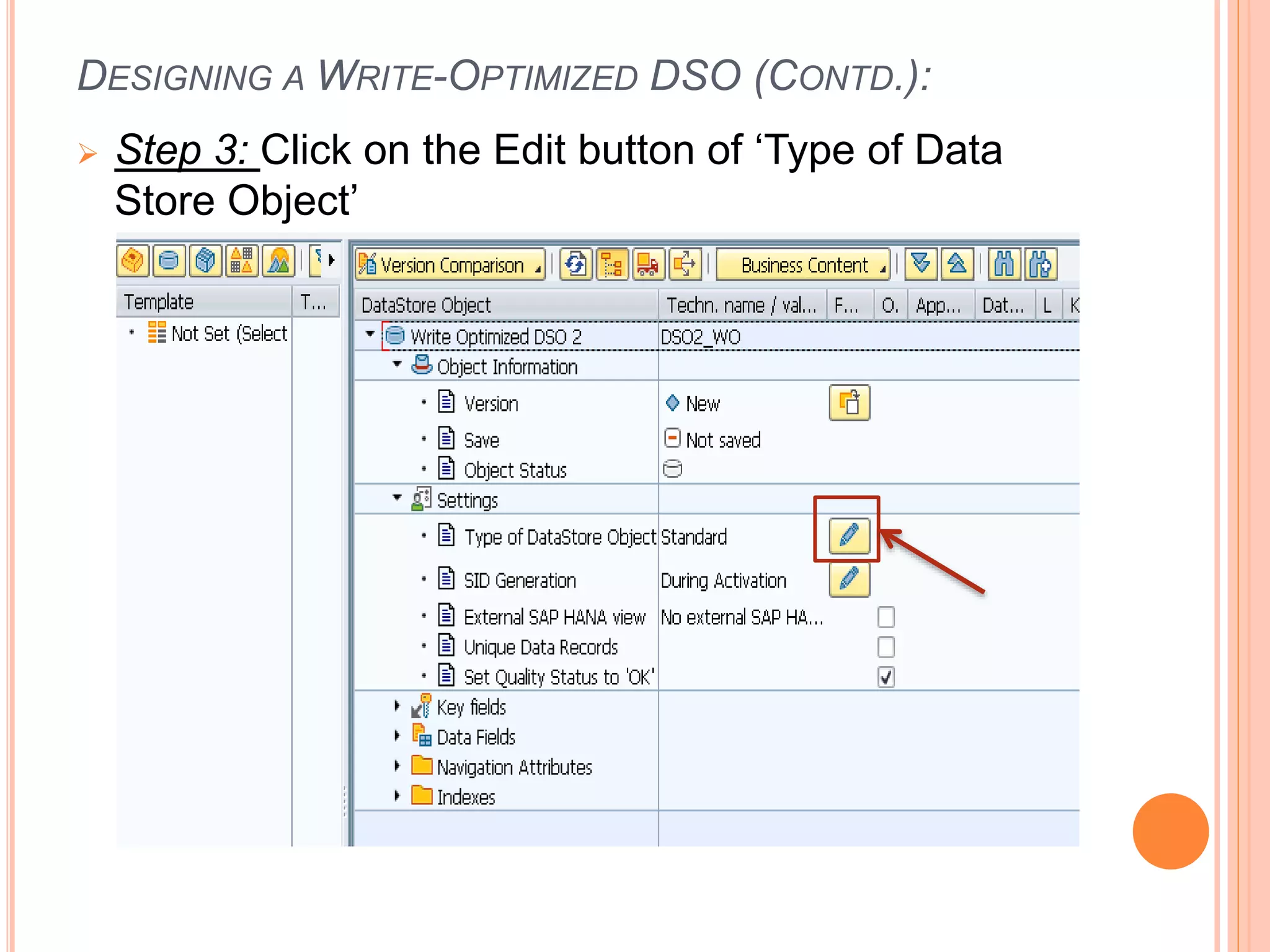Viewport: 1270px width, 952px height.
Task: Click Edit pencil for Type of DataStore Object
Action: point(850,535)
